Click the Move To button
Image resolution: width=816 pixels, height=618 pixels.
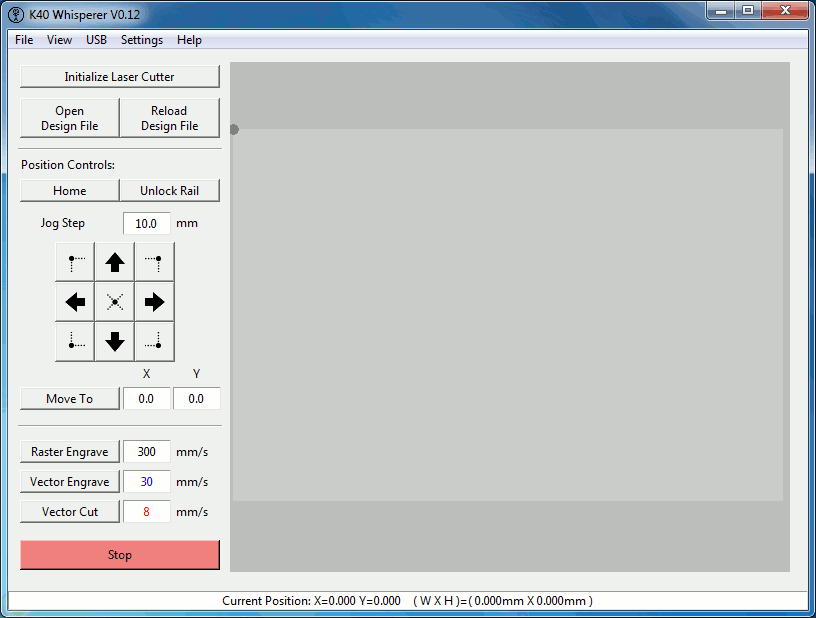point(70,398)
